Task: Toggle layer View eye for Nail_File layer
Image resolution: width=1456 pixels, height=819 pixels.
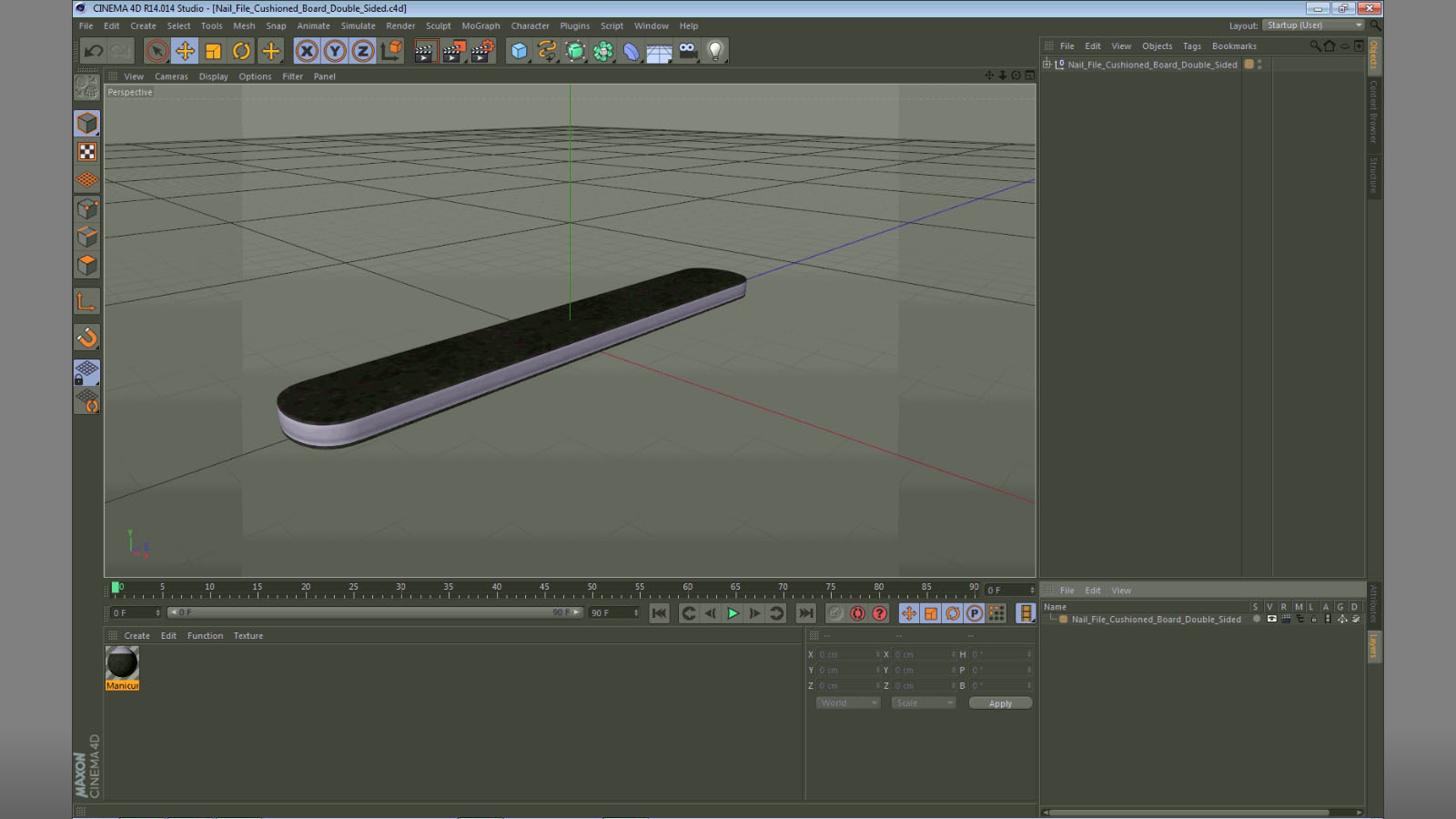Action: [x=1271, y=620]
